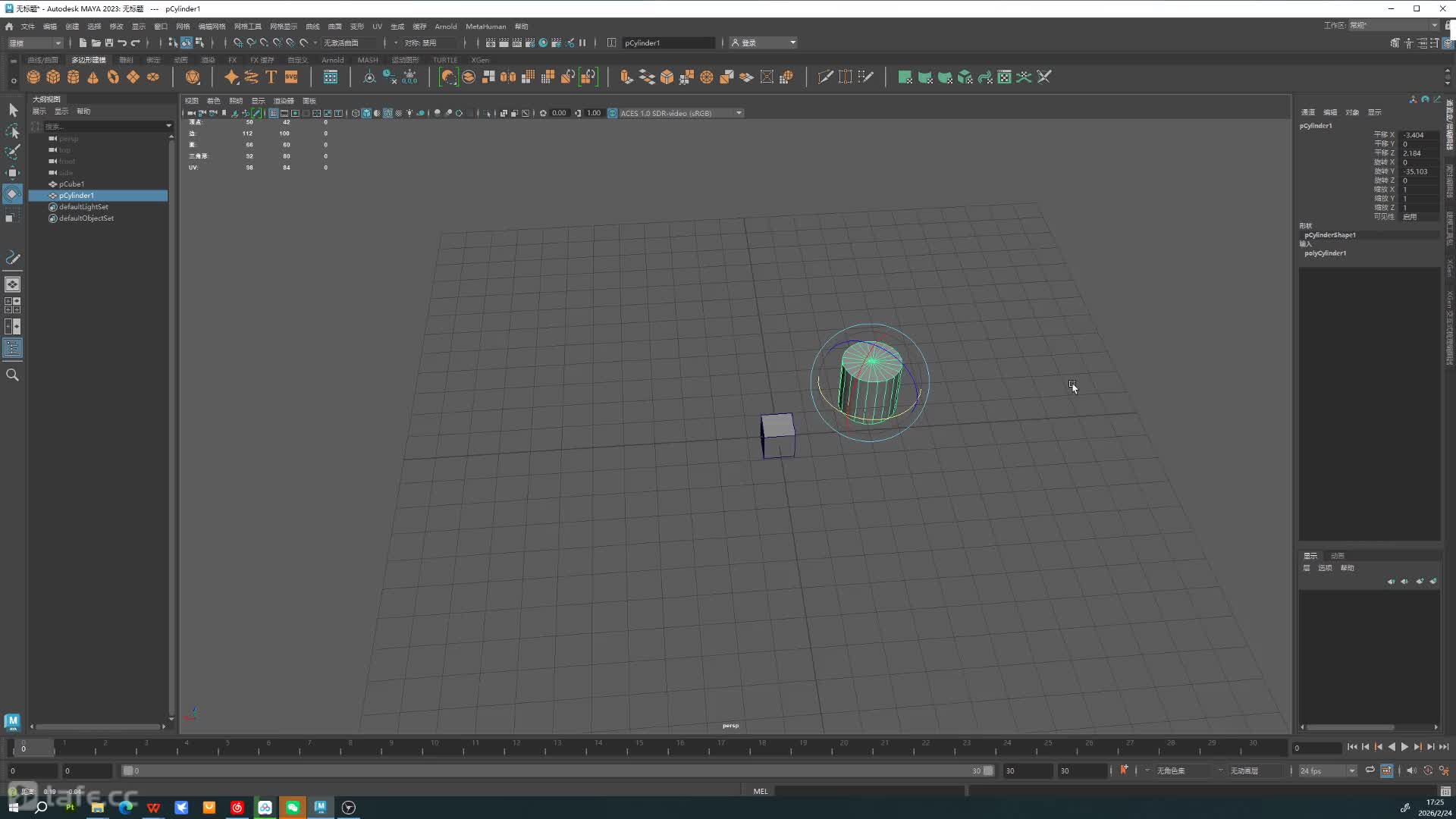
Task: Activate the Lasso select tool in toolbox
Action: click(x=12, y=131)
